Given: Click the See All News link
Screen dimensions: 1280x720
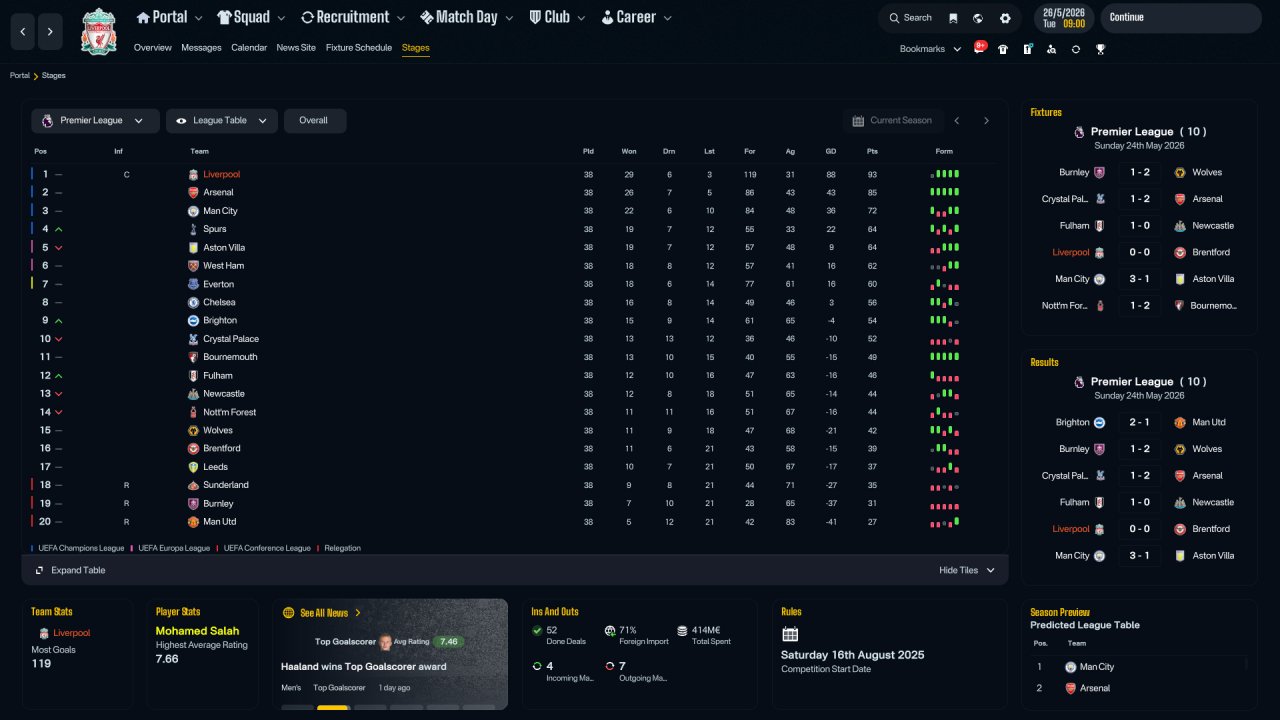Looking at the screenshot, I should click(324, 613).
